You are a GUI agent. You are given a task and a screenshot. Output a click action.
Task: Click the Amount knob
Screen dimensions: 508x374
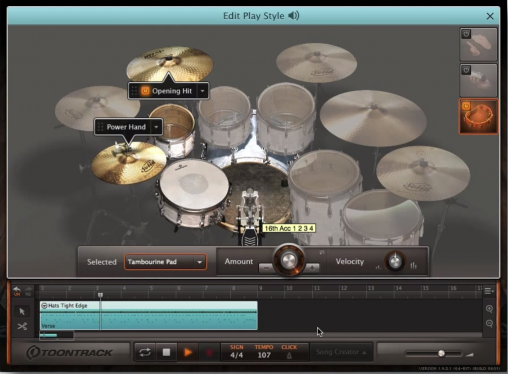[289, 260]
